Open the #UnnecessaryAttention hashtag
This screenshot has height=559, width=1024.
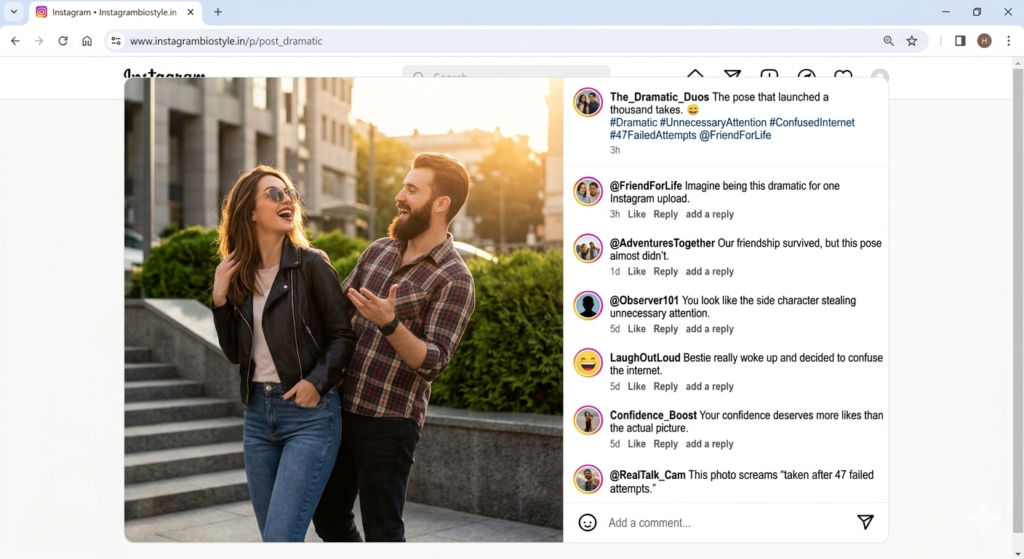(x=713, y=122)
